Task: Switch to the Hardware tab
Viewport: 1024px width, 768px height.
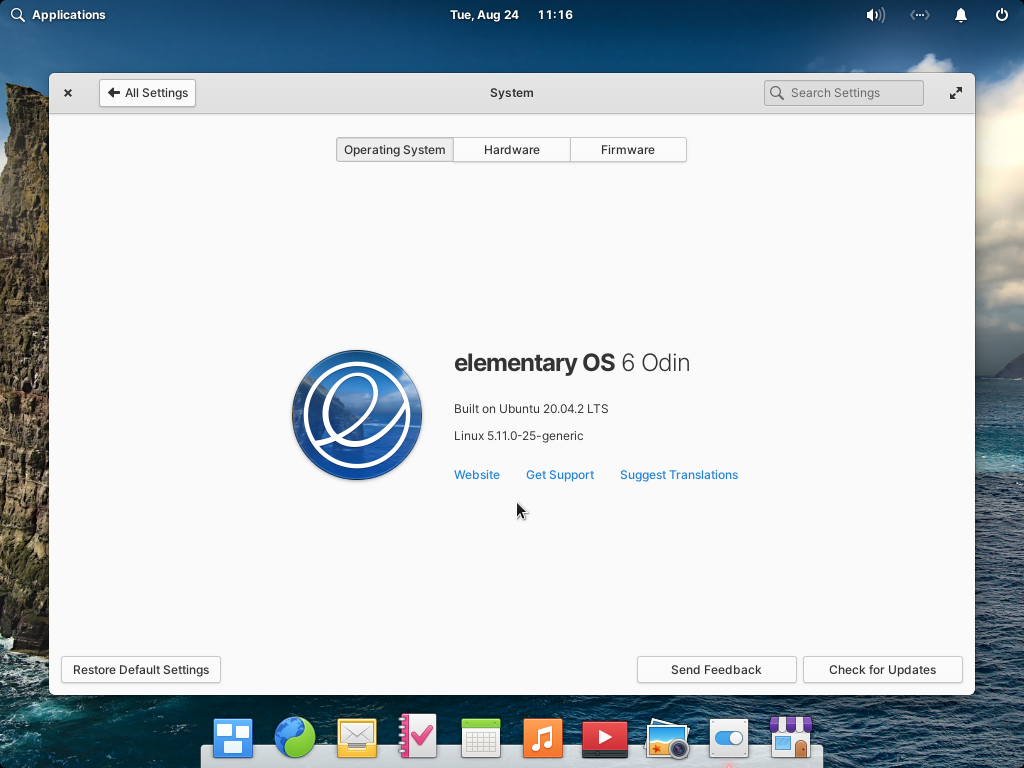Action: [x=511, y=150]
